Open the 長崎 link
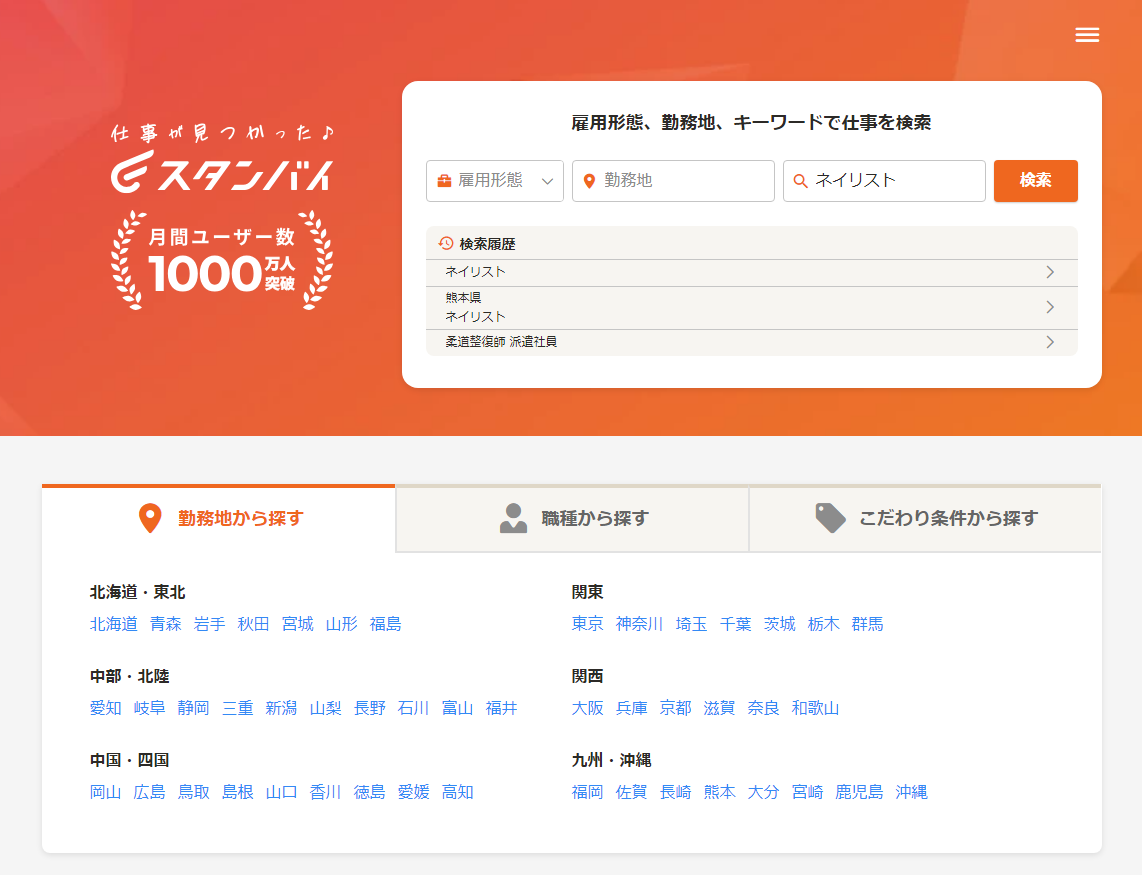This screenshot has width=1142, height=875. pos(675,792)
